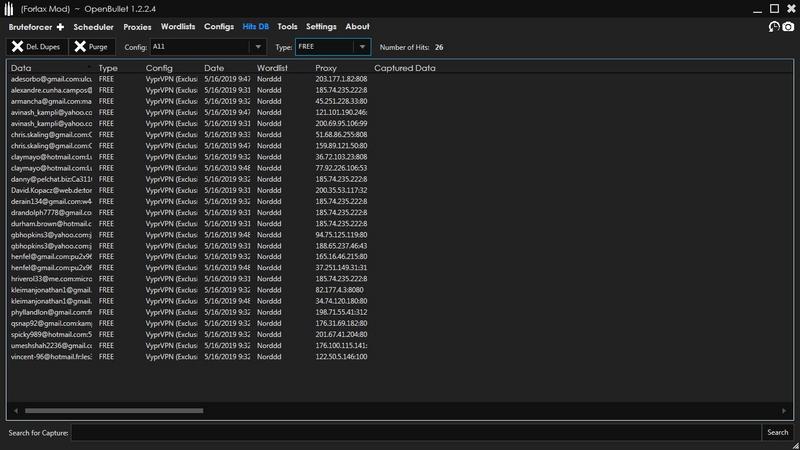This screenshot has width=800, height=450.
Task: Sort by the Config column header
Action: pos(159,68)
